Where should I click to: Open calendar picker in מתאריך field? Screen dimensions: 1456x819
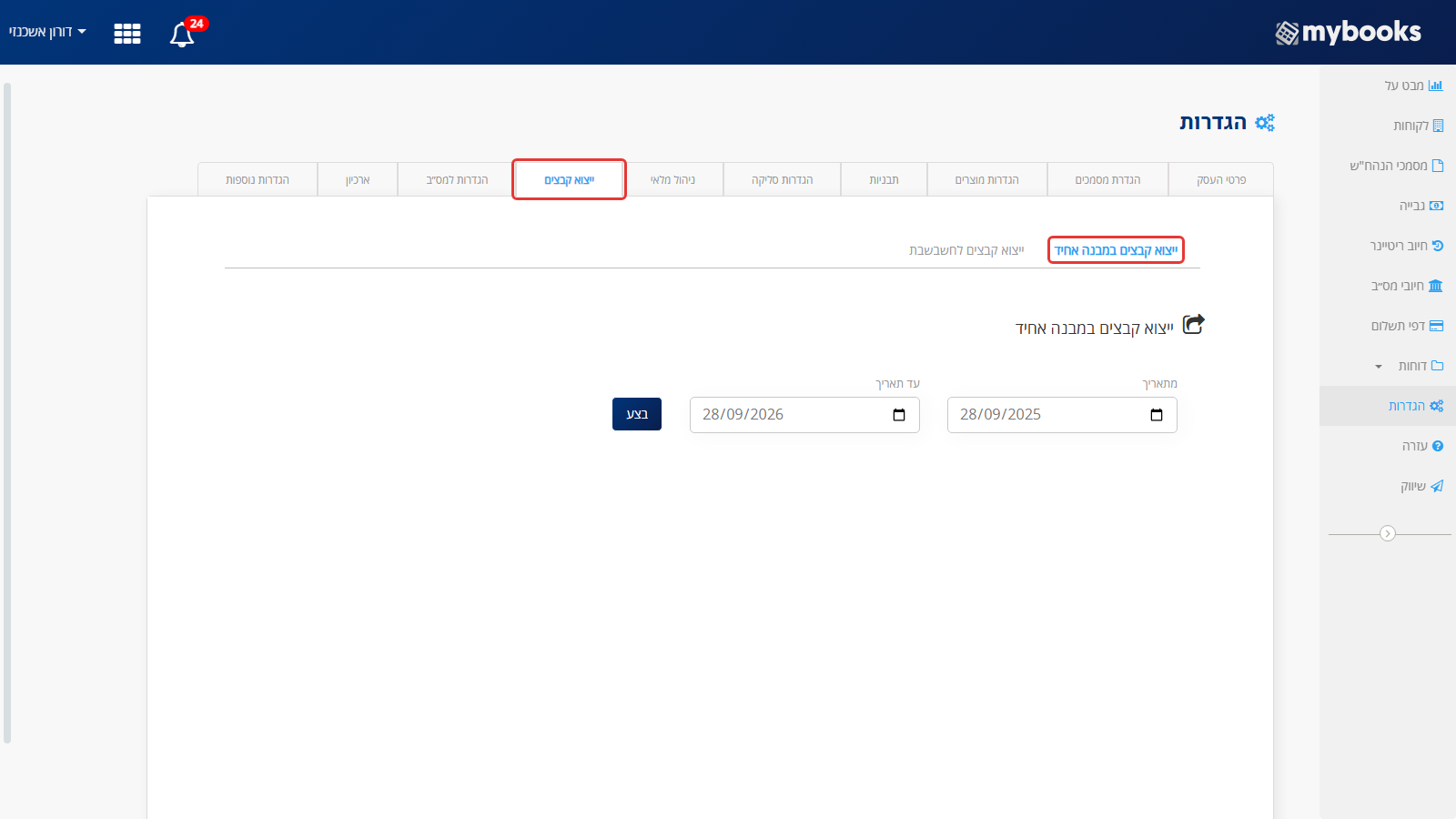tap(1157, 415)
